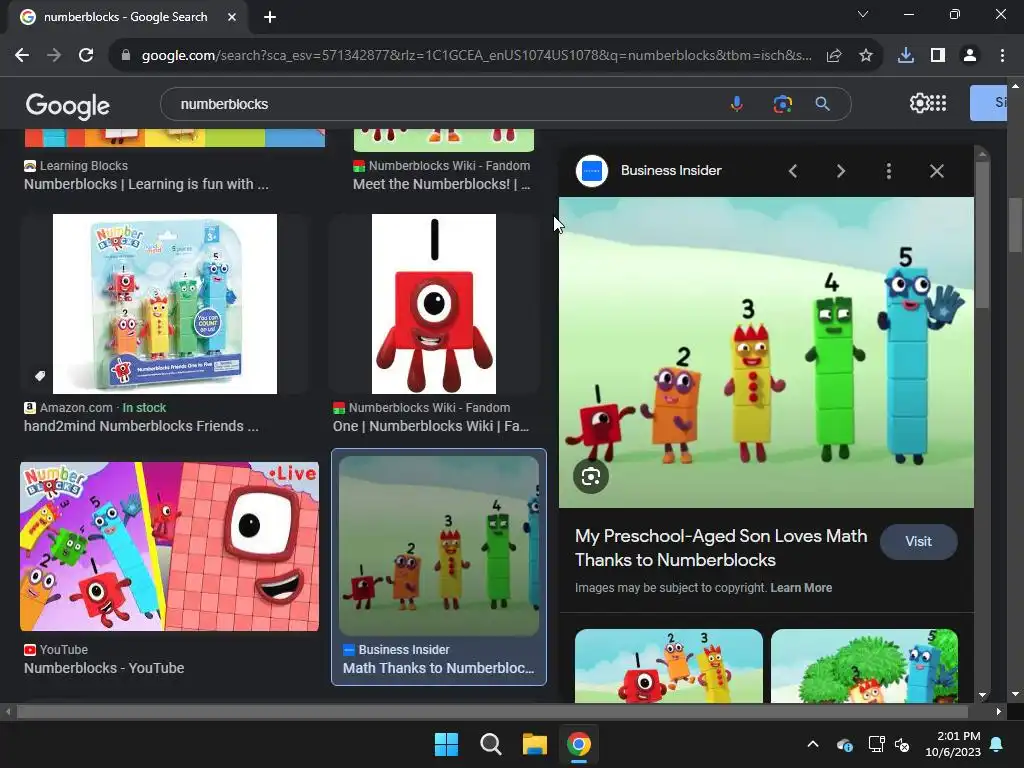1024x768 pixels.
Task: Open 'hand2mind Numberblocks Friends ...' link
Action: (141, 426)
